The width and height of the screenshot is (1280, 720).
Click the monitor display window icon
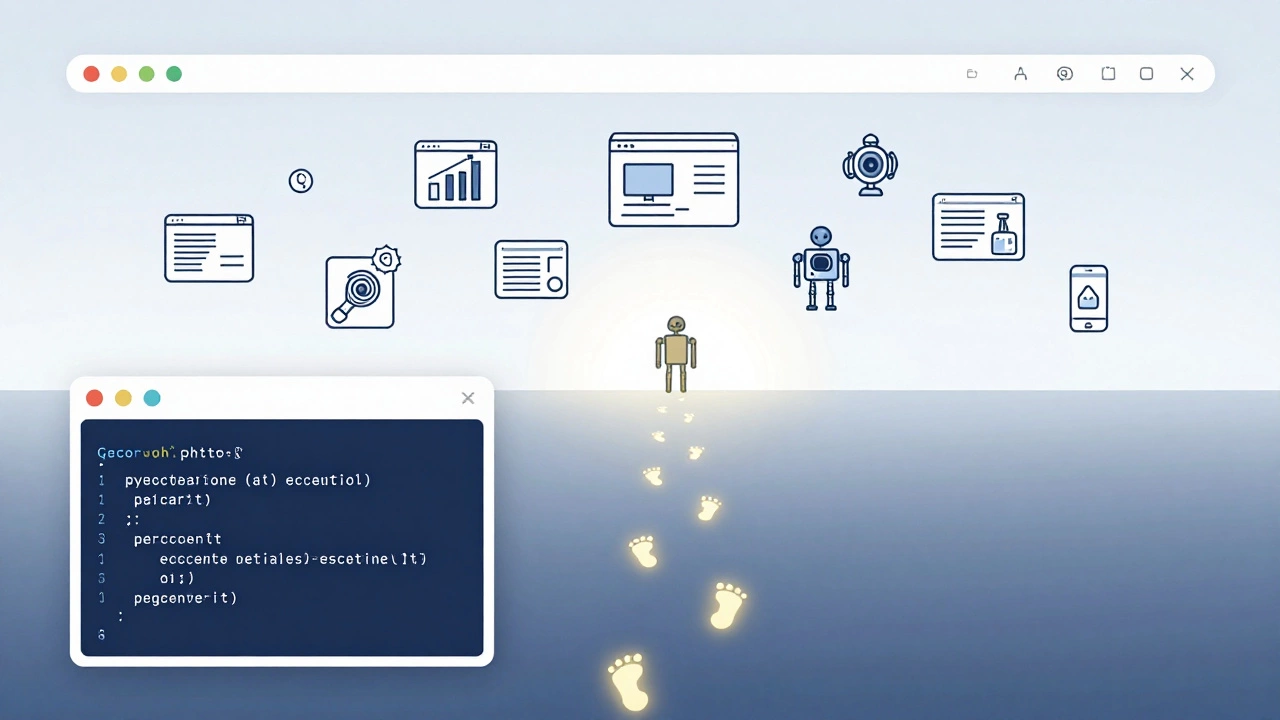673,179
